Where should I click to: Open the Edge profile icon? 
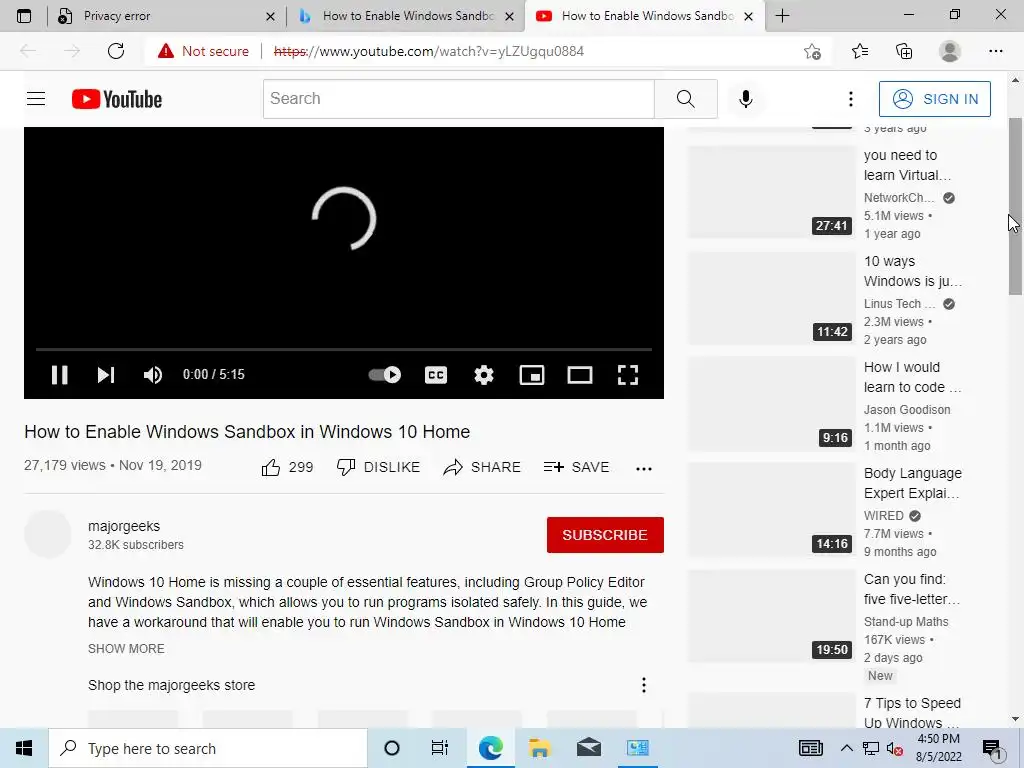[x=950, y=51]
